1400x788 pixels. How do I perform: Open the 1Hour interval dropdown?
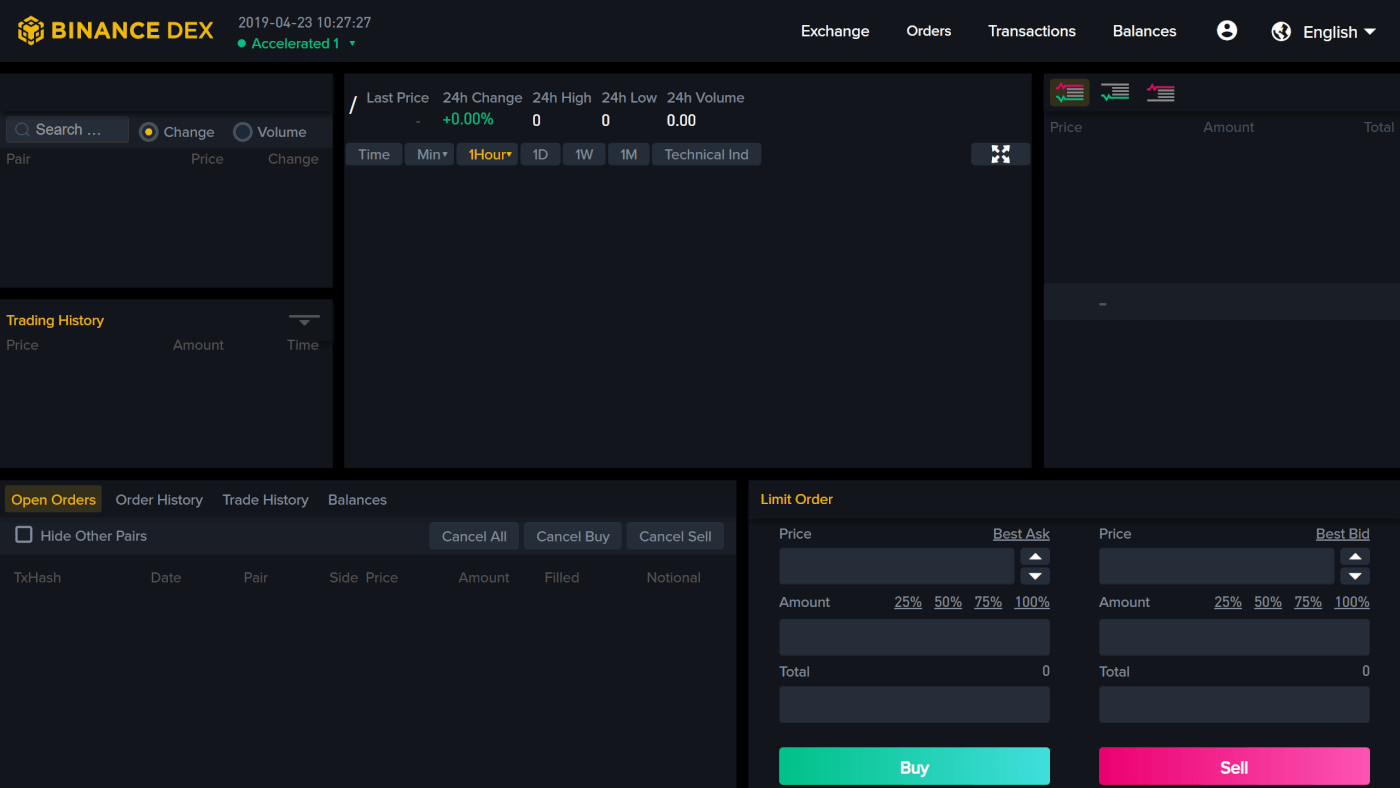[490, 154]
